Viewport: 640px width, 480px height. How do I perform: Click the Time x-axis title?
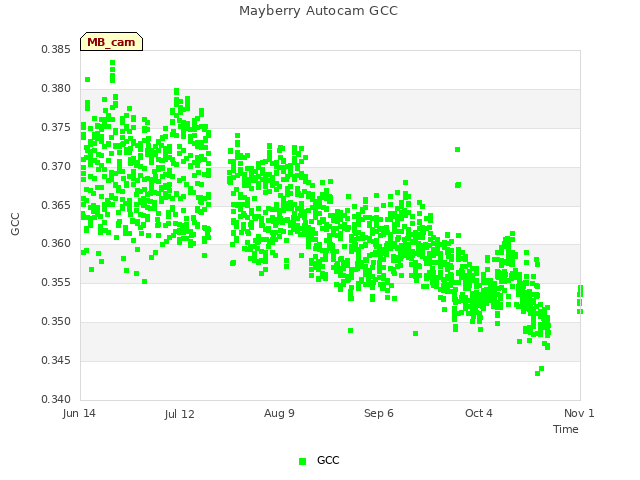566,429
